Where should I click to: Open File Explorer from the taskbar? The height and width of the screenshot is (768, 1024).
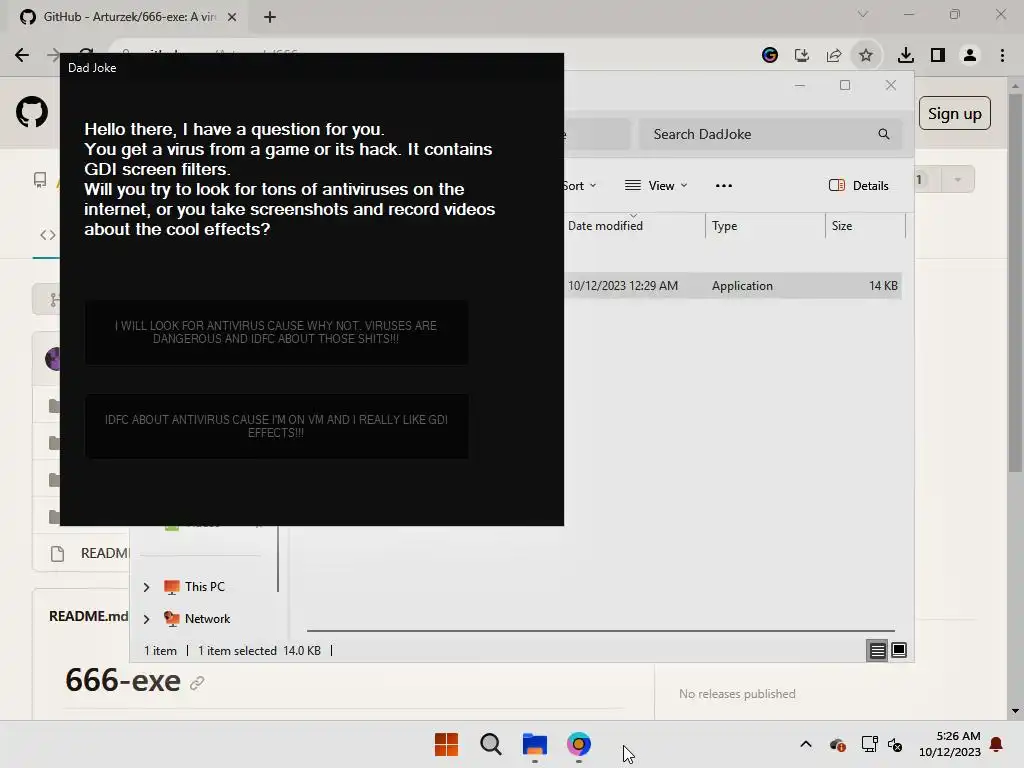(534, 744)
